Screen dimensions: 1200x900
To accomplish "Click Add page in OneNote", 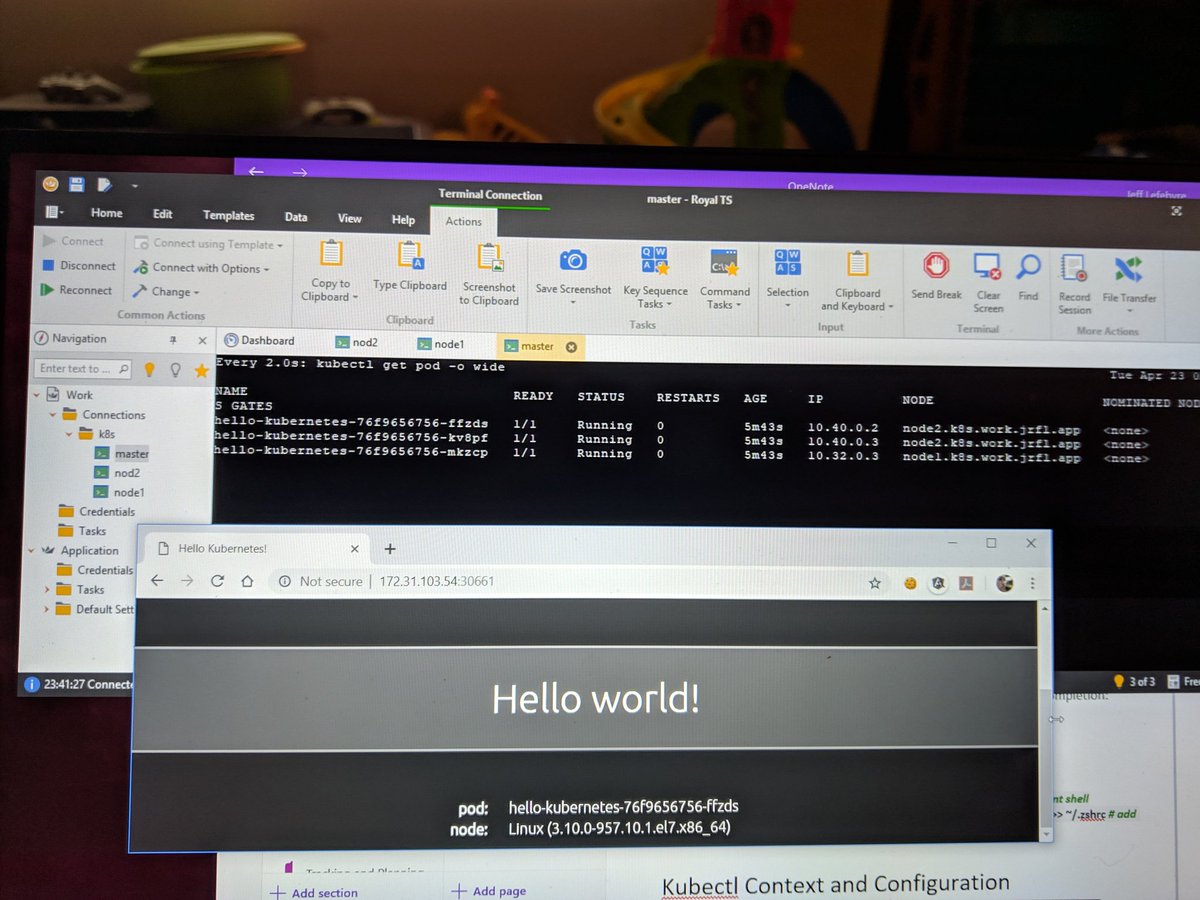I will point(489,891).
